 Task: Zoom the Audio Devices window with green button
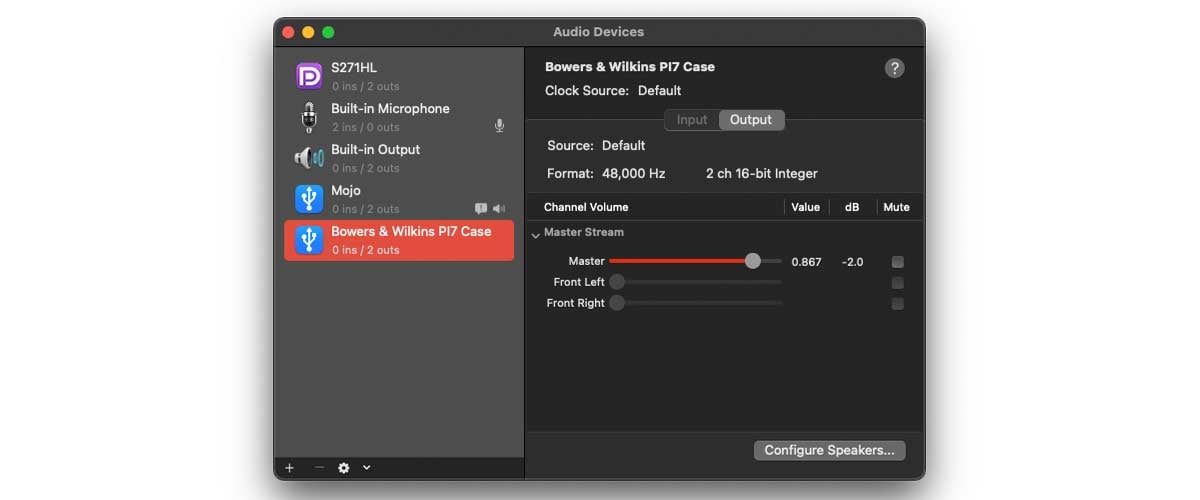tap(328, 32)
